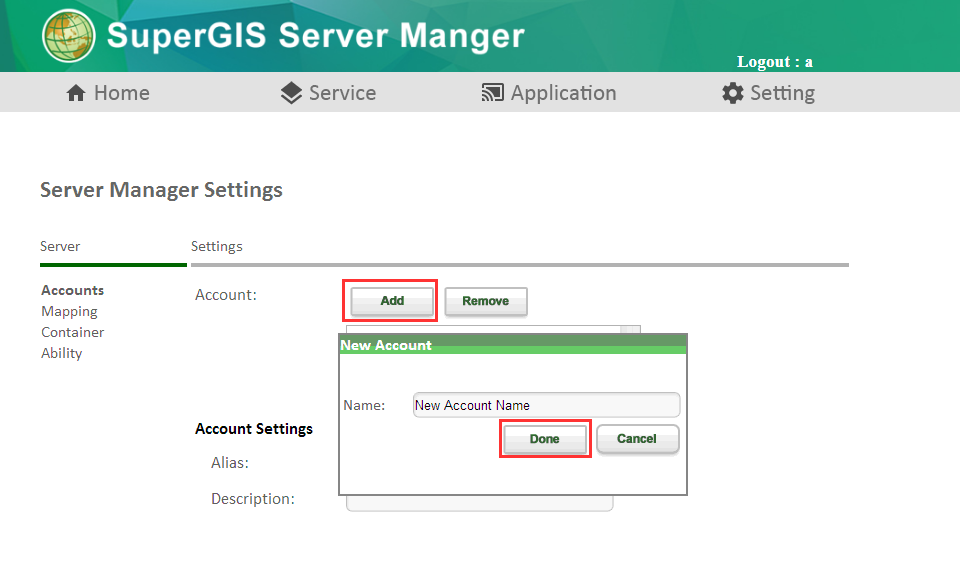Open Service using the layers icon
960x588 pixels.
pyautogui.click(x=291, y=93)
